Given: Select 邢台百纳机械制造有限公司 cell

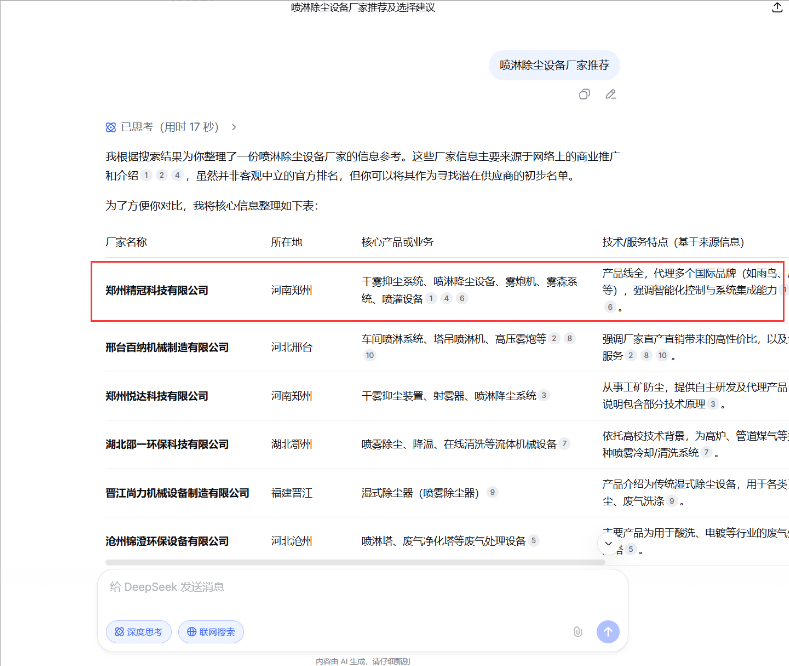Looking at the screenshot, I should [x=167, y=347].
